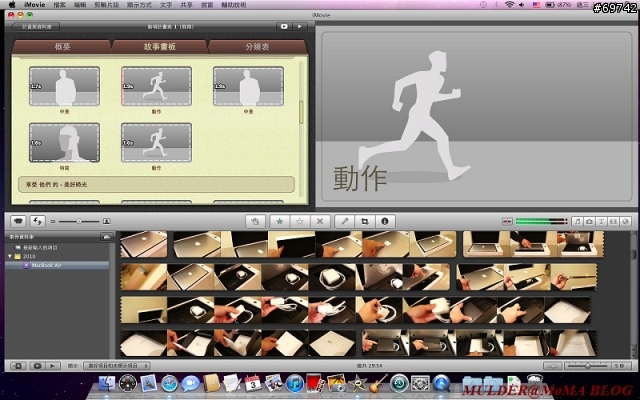This screenshot has height=400, width=640.
Task: Open the volume control in menu bar
Action: pos(522,5)
